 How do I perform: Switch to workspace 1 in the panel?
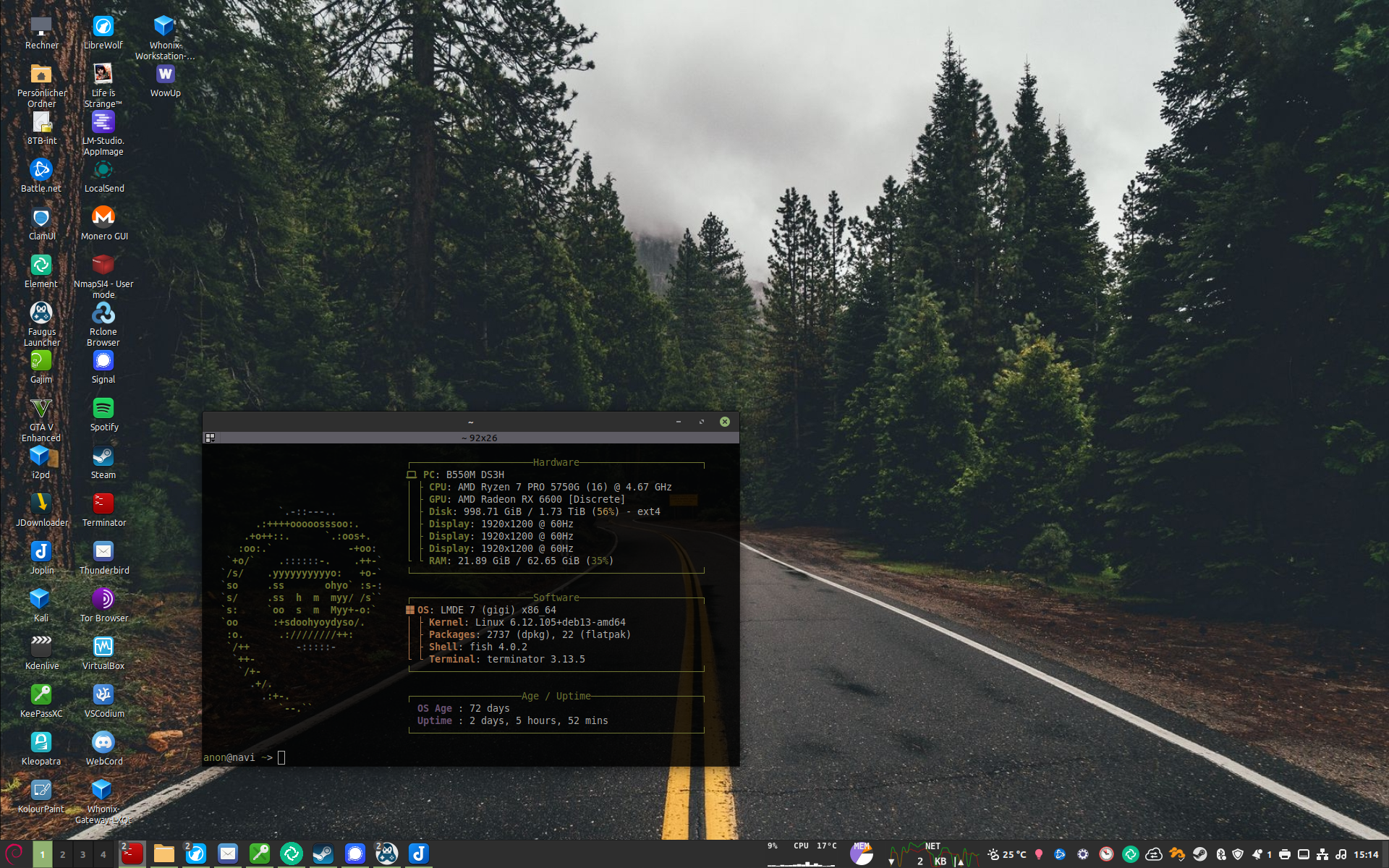(43, 854)
